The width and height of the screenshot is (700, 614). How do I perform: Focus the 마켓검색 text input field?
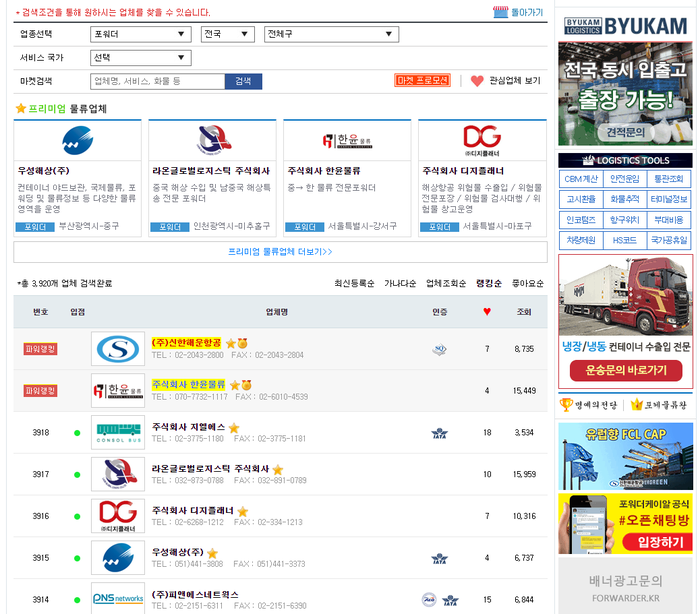tap(158, 81)
